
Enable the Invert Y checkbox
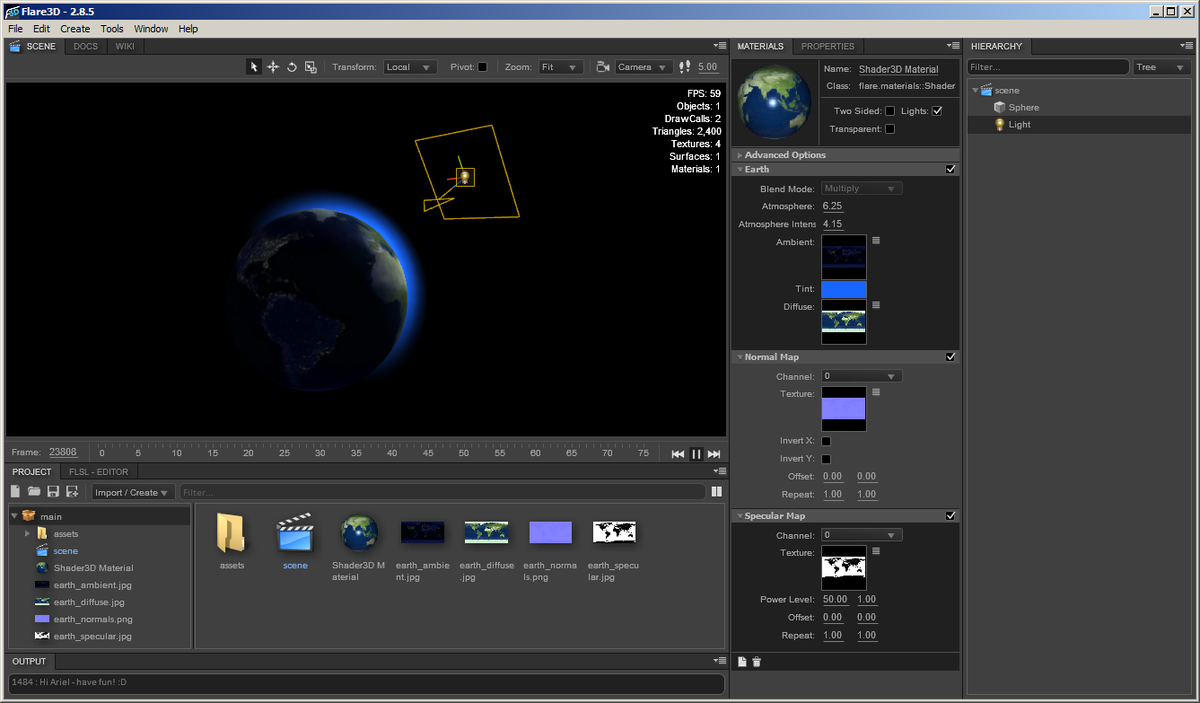click(x=826, y=459)
